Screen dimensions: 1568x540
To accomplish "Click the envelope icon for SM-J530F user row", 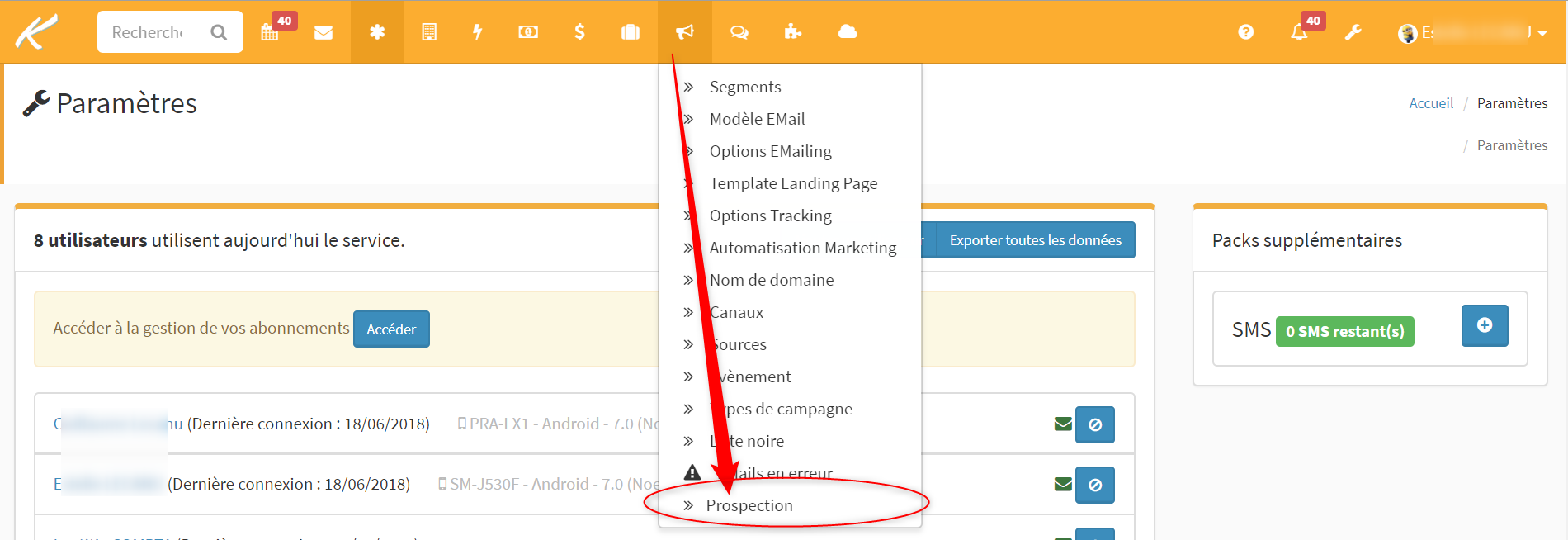I will point(1063,485).
